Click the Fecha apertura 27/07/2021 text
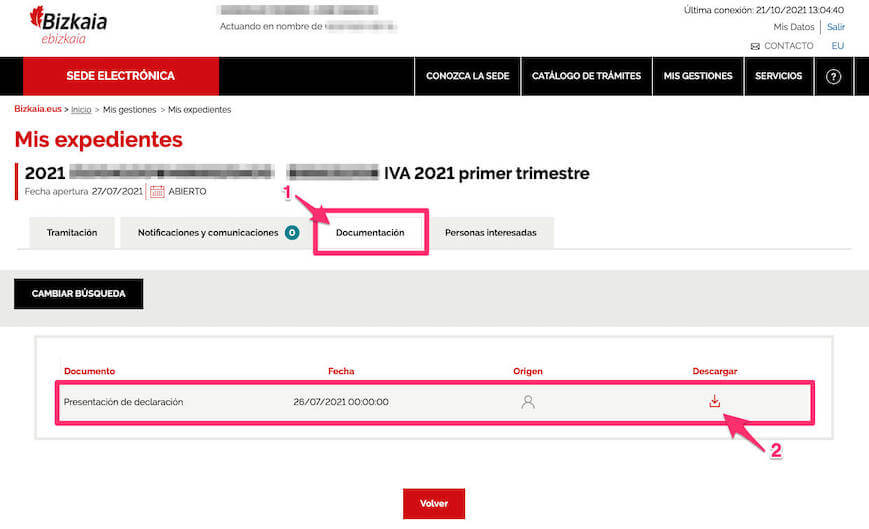 (x=84, y=191)
